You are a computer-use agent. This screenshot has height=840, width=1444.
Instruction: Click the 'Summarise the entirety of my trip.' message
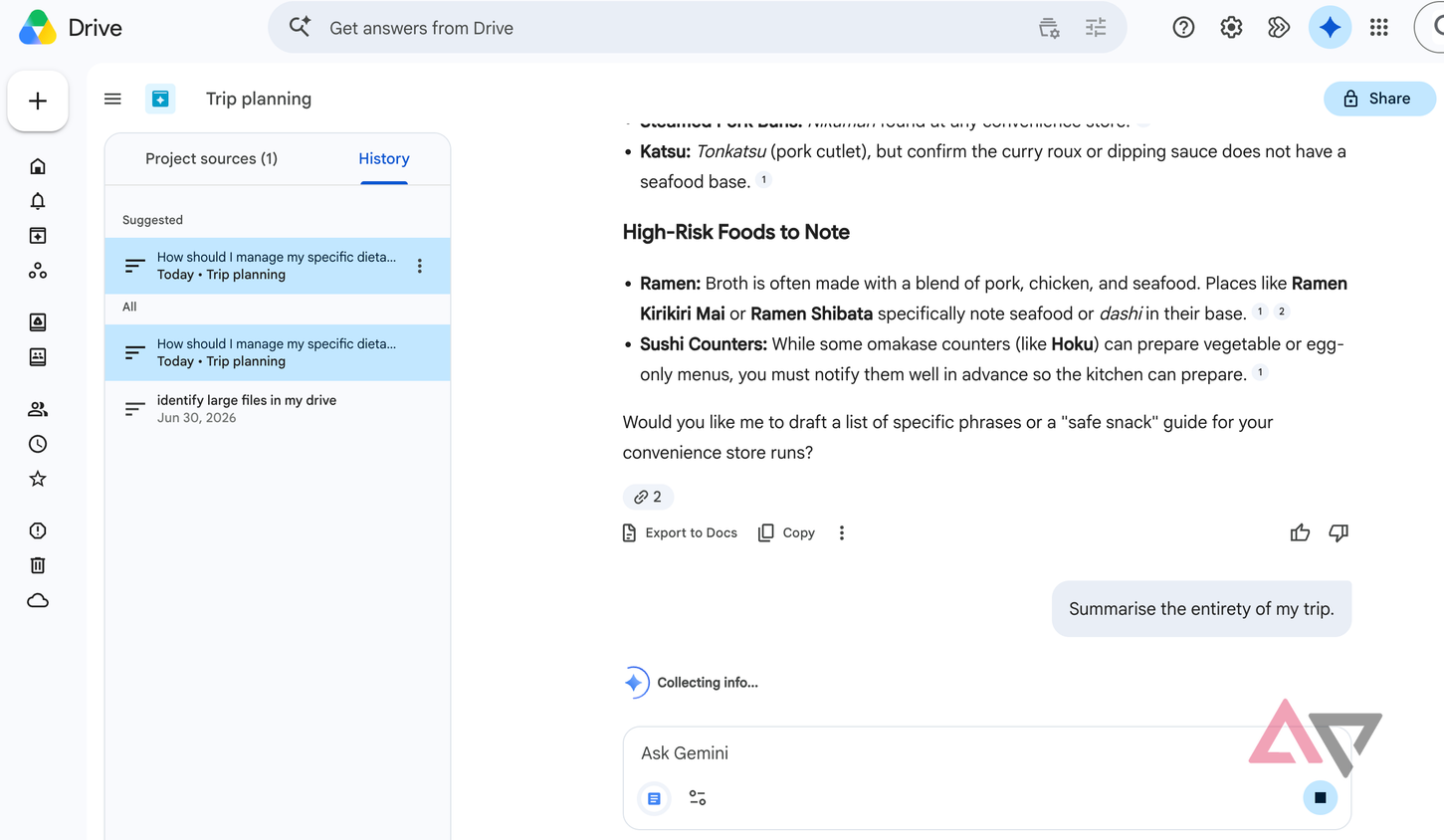(1201, 609)
